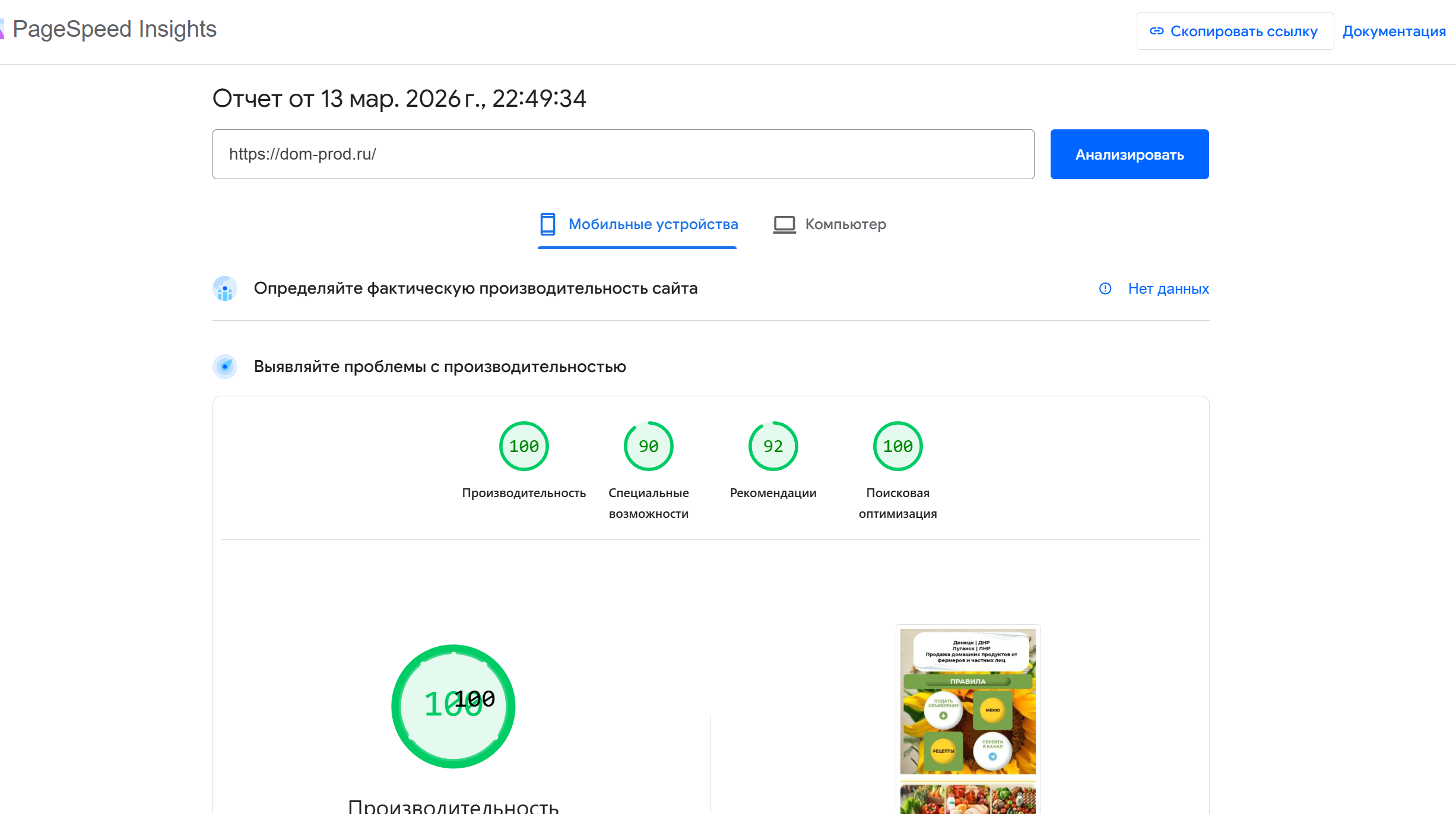Switch to the Компьютер tab
1456x814 pixels.
click(829, 225)
